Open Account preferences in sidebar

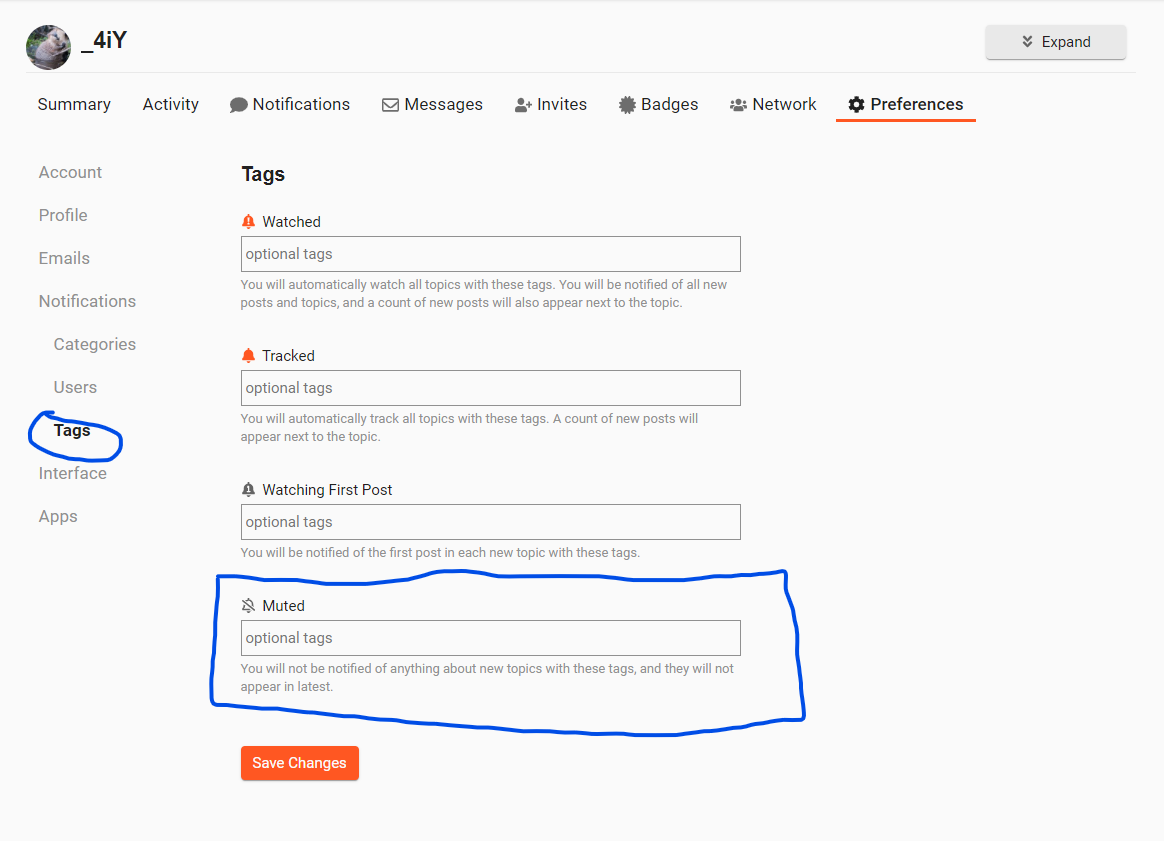click(71, 172)
